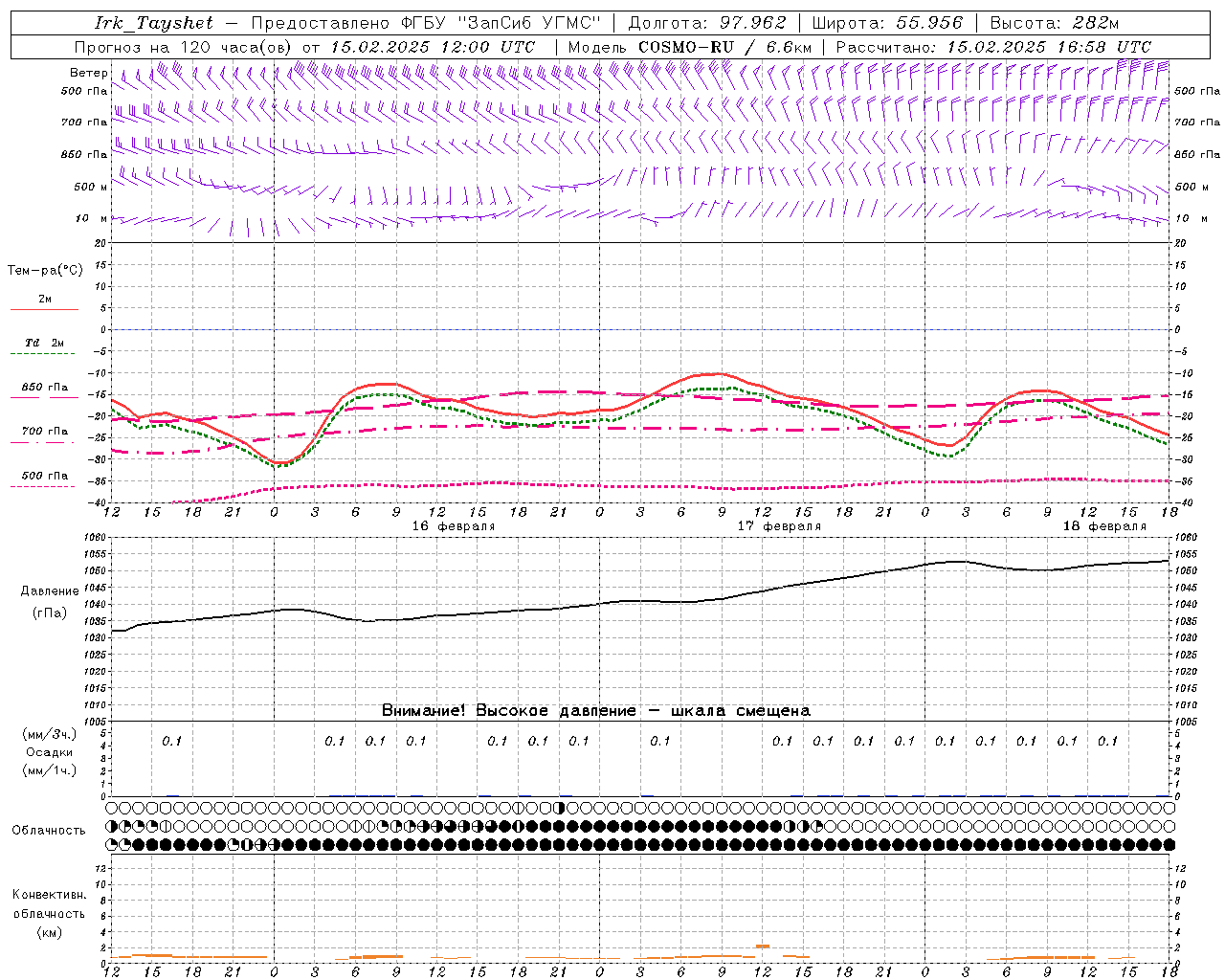Select the model name COSMO-RU / 6.6км

724,47
